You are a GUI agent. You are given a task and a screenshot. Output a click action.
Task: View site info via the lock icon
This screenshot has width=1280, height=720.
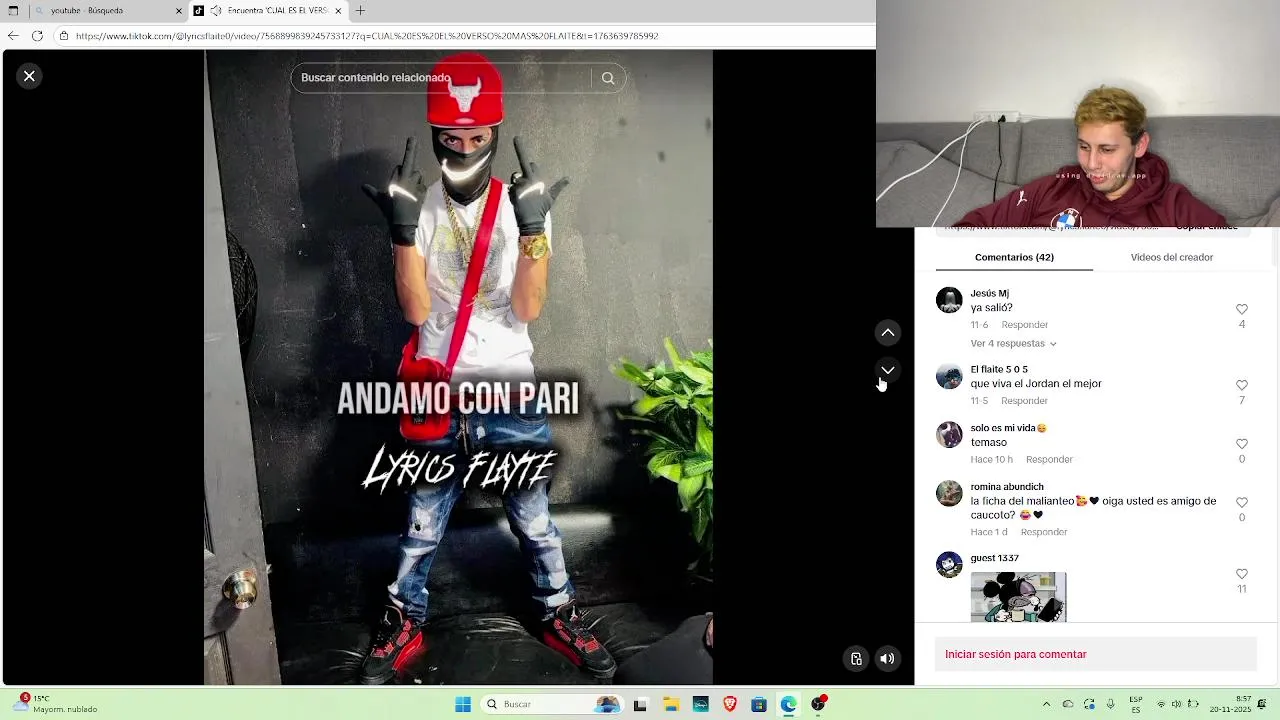pyautogui.click(x=64, y=36)
